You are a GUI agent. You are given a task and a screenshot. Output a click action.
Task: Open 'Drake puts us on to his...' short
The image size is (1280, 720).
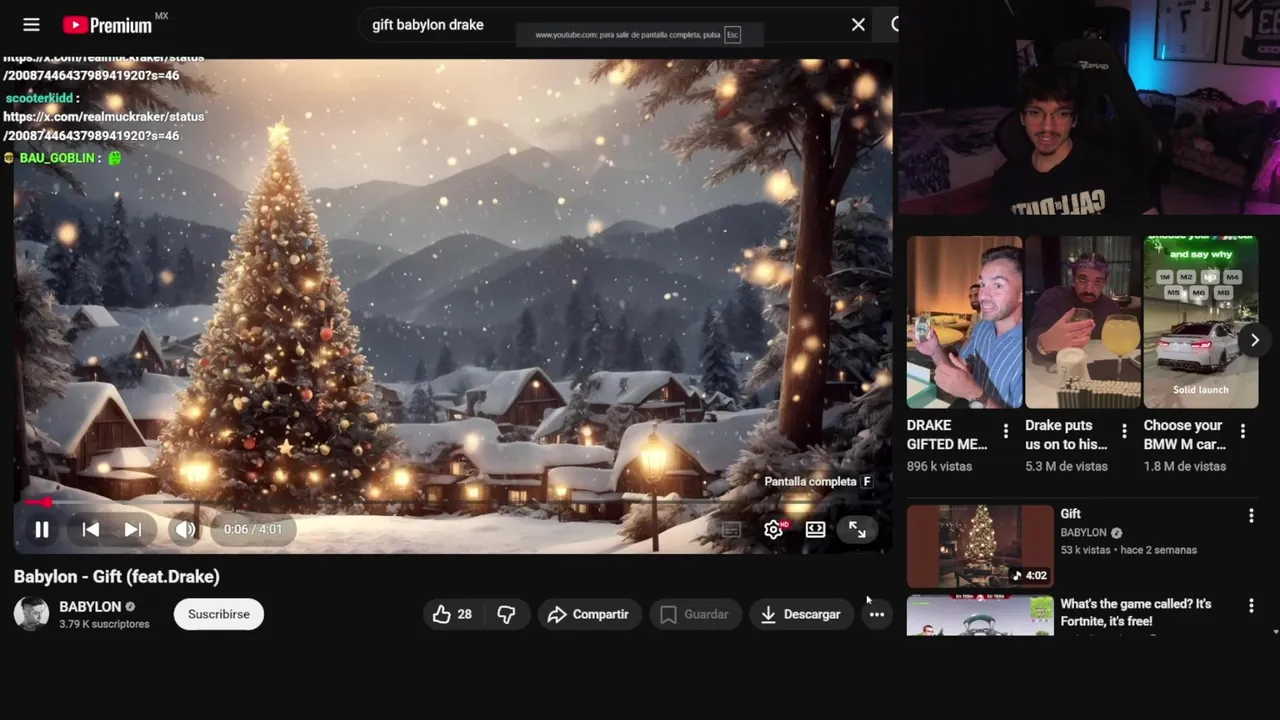1083,322
